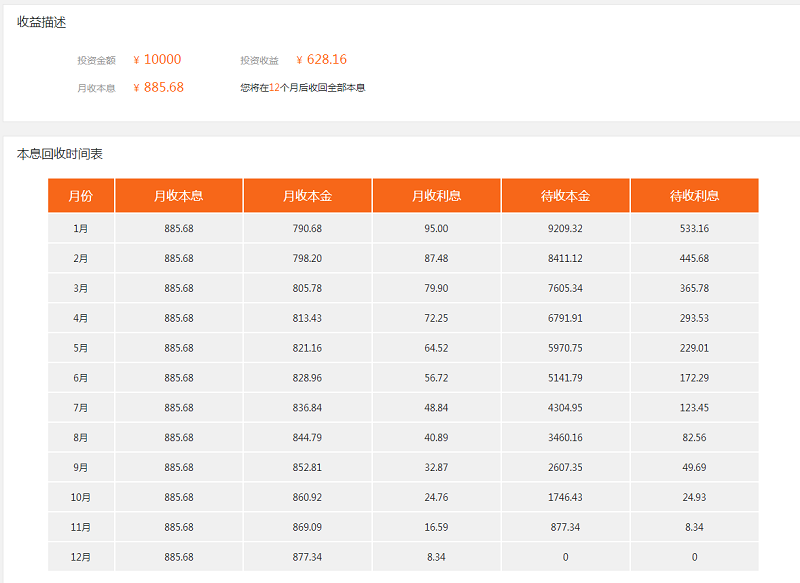The width and height of the screenshot is (800, 583).
Task: Click principal cell 821.16
Action: [x=307, y=348]
